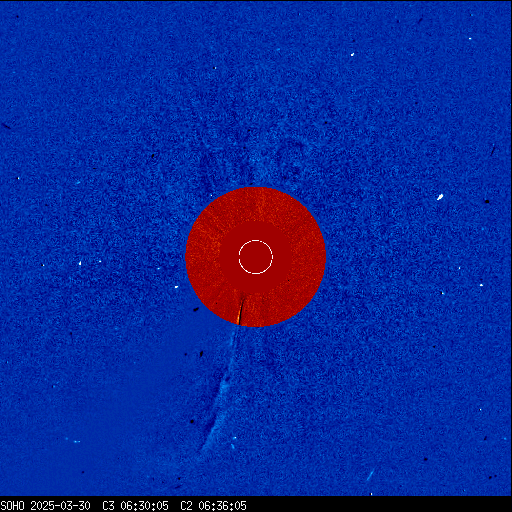Click the dark slanted dash mark near the image edge

coord(6,126)
